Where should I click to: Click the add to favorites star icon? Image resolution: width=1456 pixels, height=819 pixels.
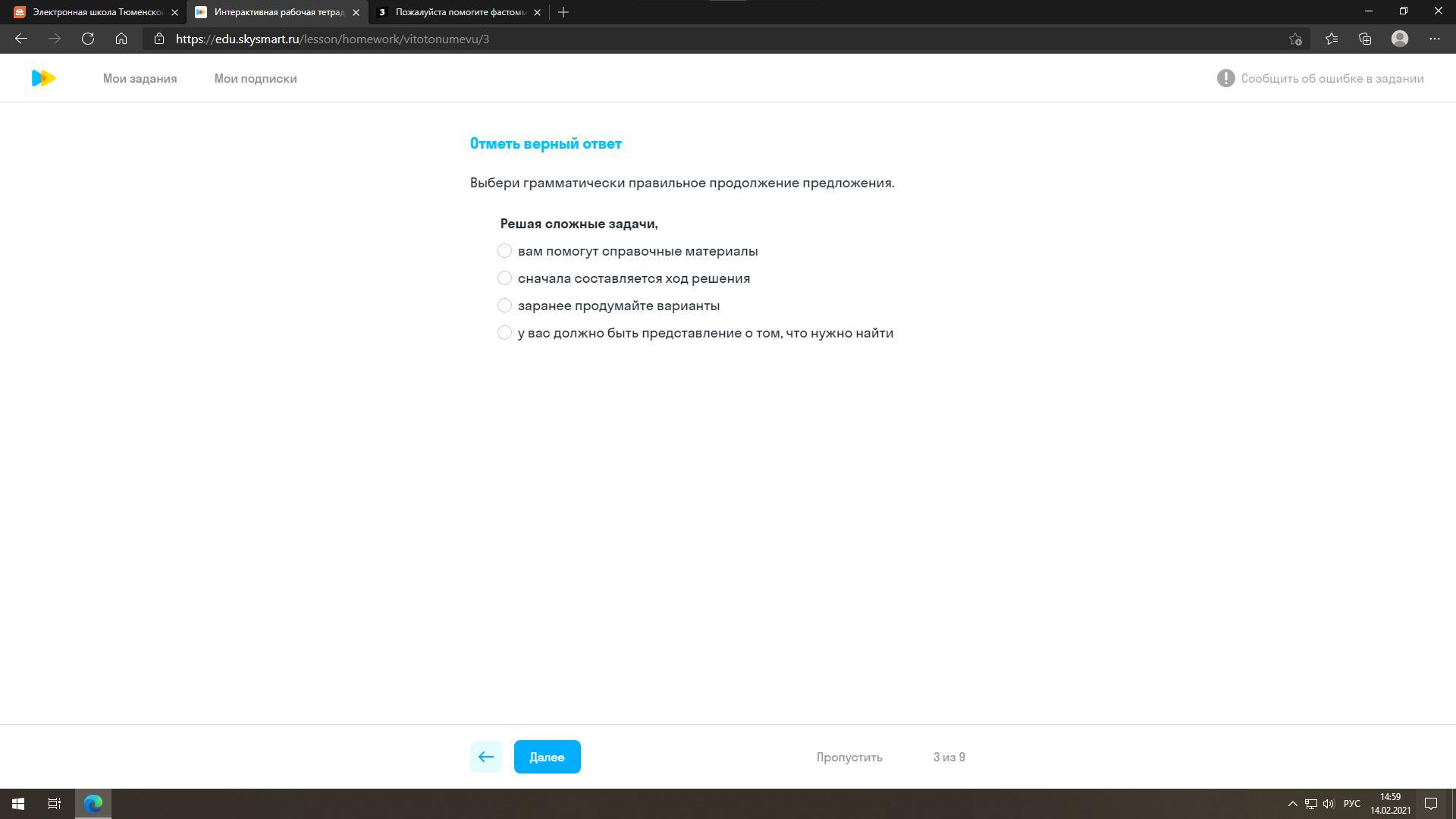1295,39
